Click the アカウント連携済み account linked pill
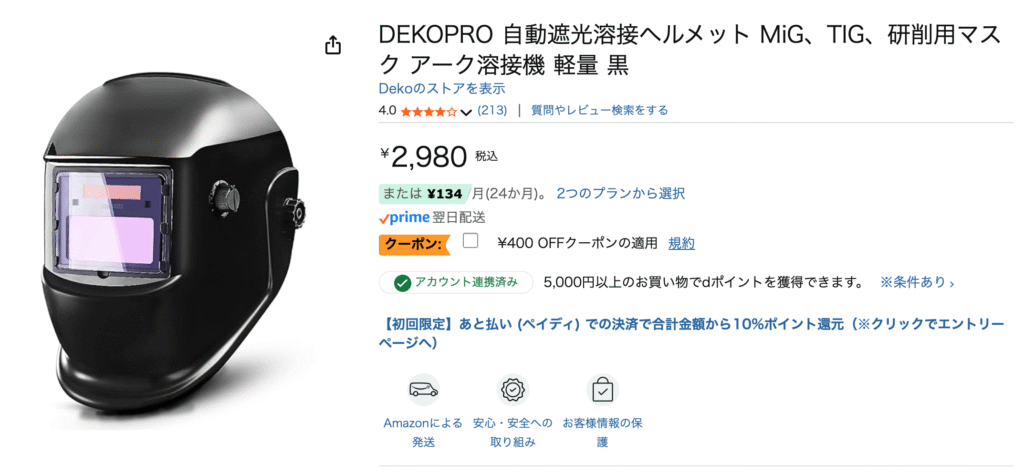 [455, 282]
